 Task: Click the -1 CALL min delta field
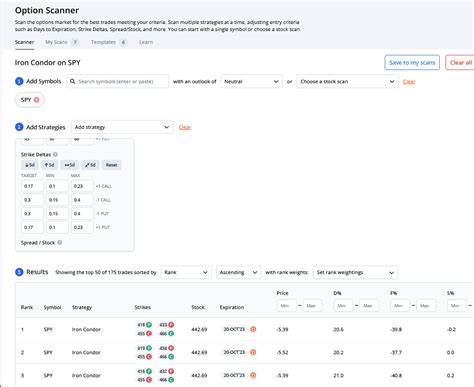point(57,200)
